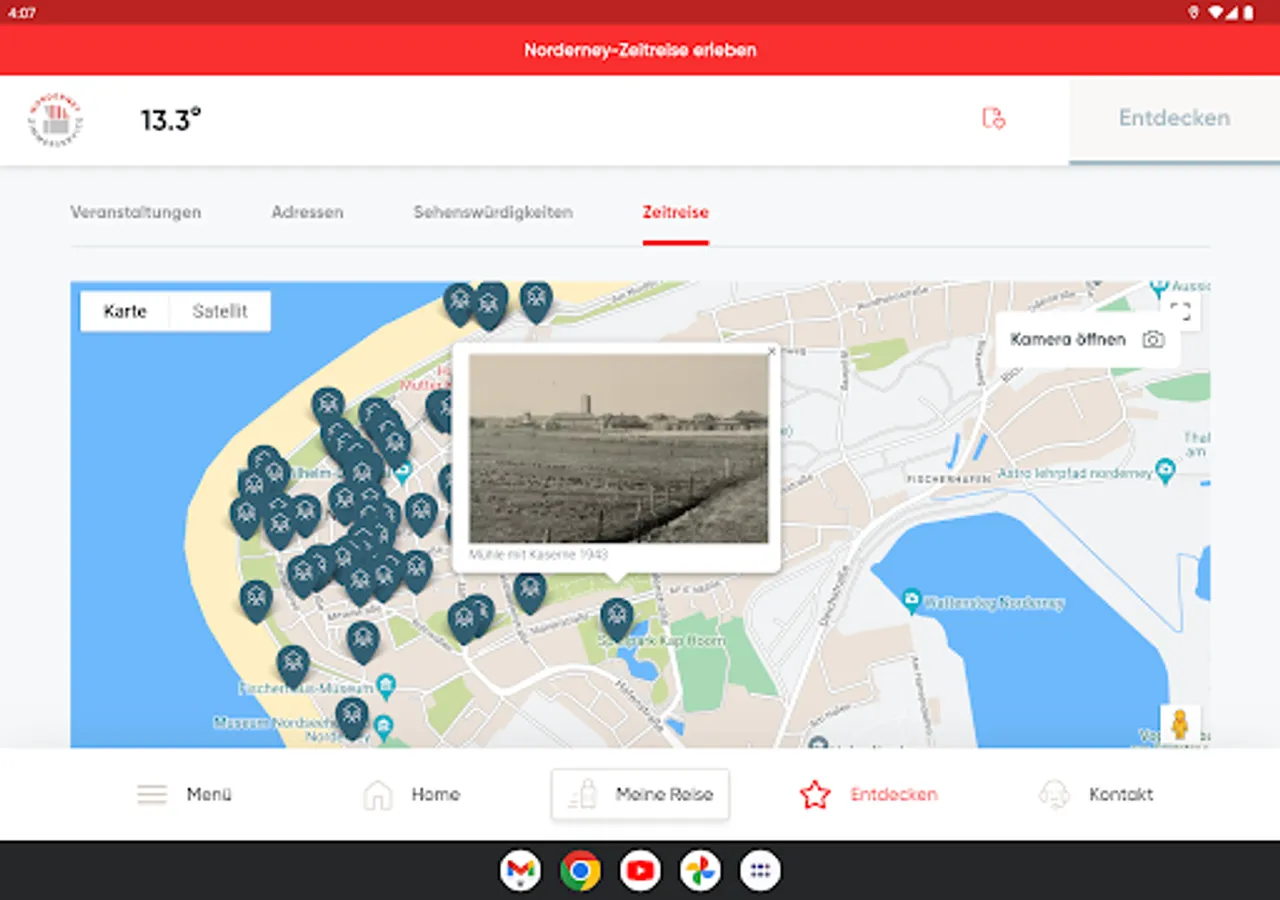
Task: Go to Home in bottom navigation
Action: 411,795
